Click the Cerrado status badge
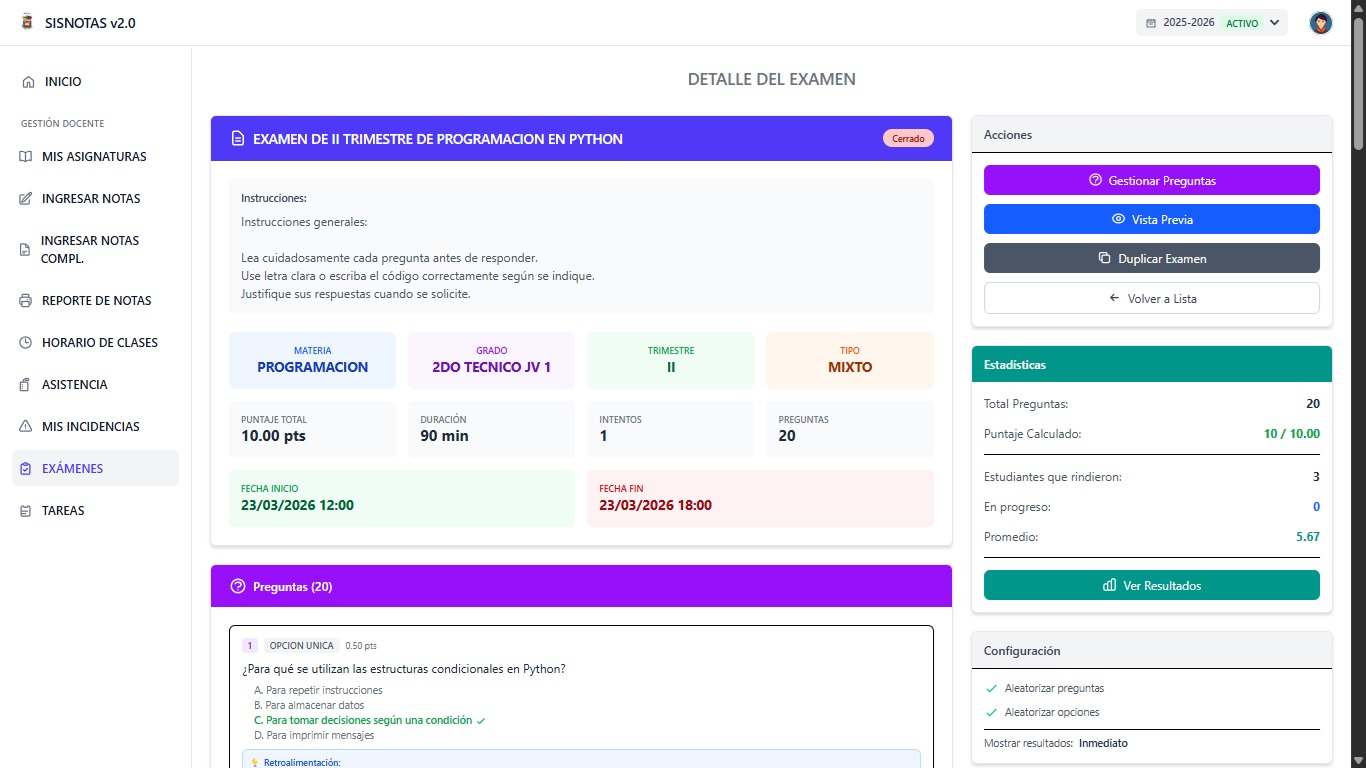Image resolution: width=1366 pixels, height=768 pixels. 908,139
